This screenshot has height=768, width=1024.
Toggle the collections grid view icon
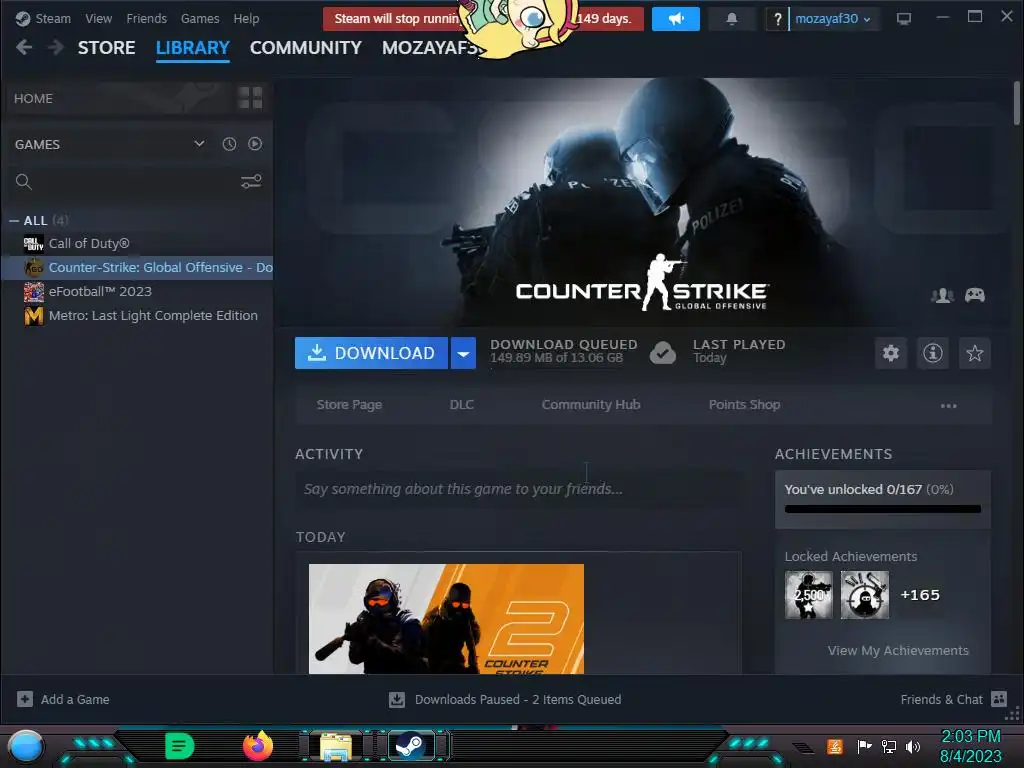coord(250,98)
